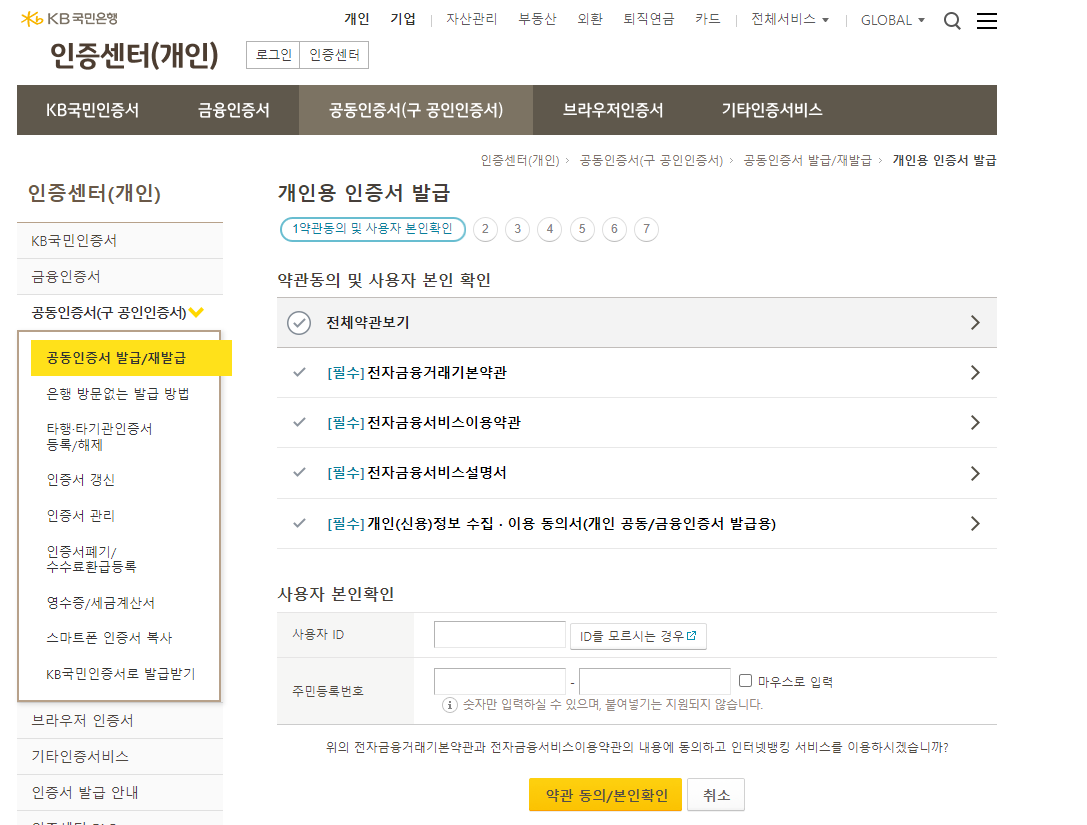The height and width of the screenshot is (825, 1087).
Task: Expand 개인(신용)정보 수집·이용 동의서 chevron
Action: [x=975, y=523]
